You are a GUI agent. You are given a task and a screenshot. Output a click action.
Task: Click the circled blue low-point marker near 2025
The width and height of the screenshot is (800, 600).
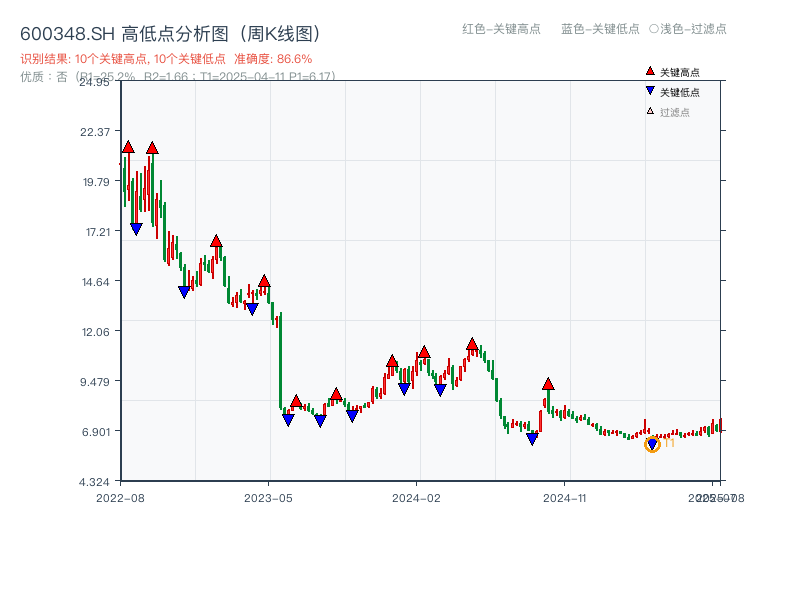click(x=652, y=444)
